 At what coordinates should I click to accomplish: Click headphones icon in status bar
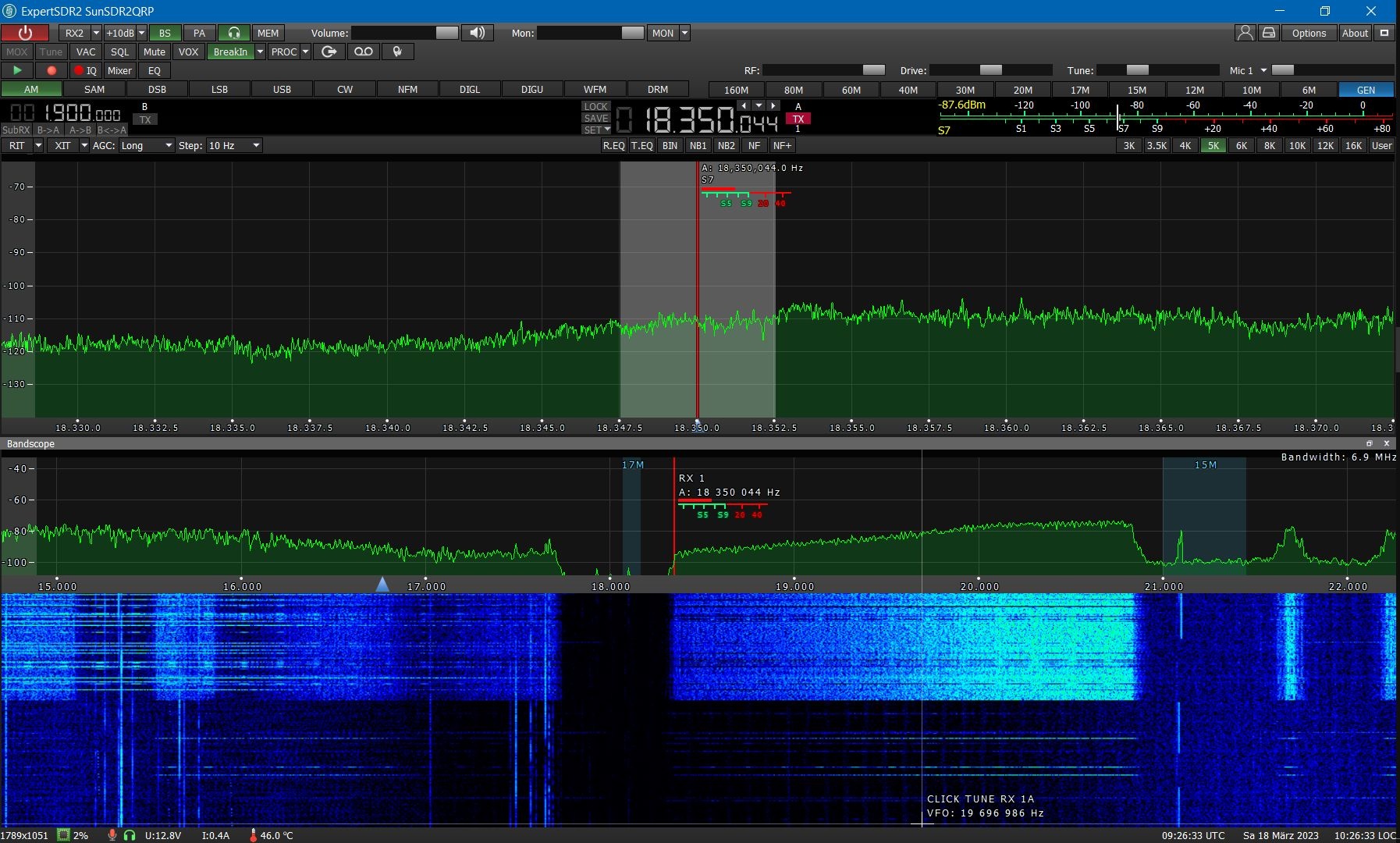tap(130, 835)
